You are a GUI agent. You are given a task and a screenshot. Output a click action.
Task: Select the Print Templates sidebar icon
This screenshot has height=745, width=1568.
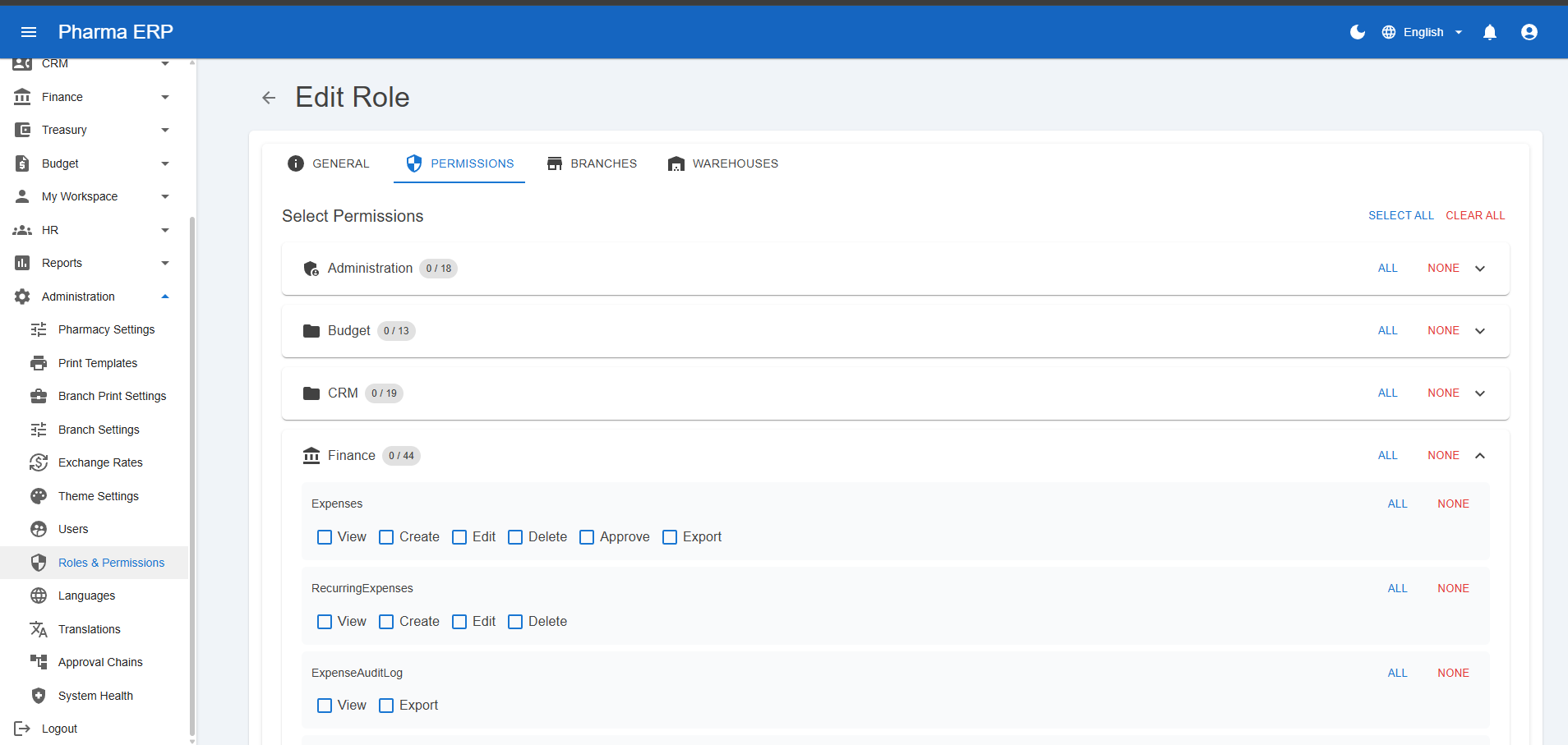coord(38,362)
